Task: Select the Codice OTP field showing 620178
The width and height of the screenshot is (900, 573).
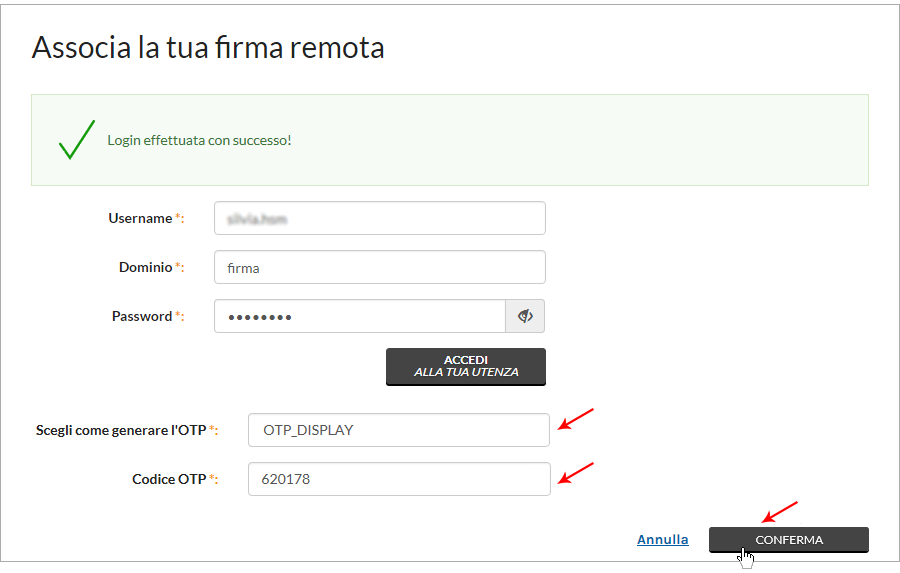Action: pyautogui.click(x=399, y=479)
